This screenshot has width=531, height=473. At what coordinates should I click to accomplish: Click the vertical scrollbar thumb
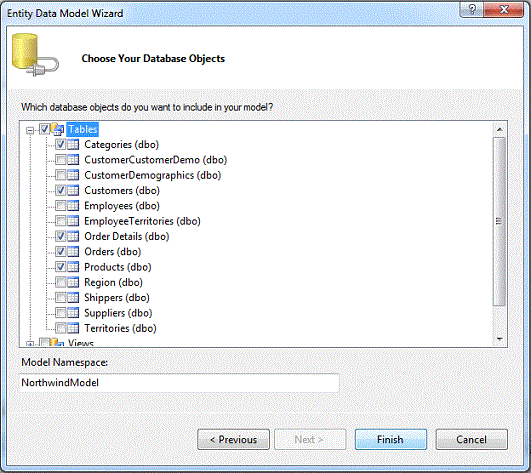(x=500, y=221)
